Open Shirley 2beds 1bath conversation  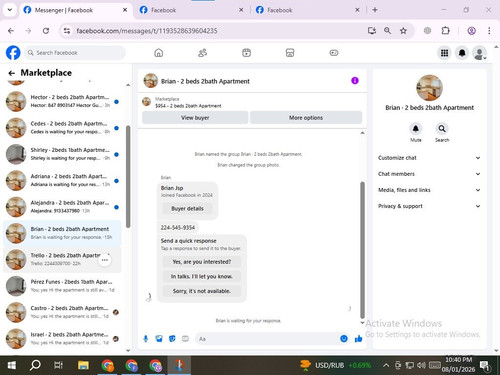coord(62,154)
